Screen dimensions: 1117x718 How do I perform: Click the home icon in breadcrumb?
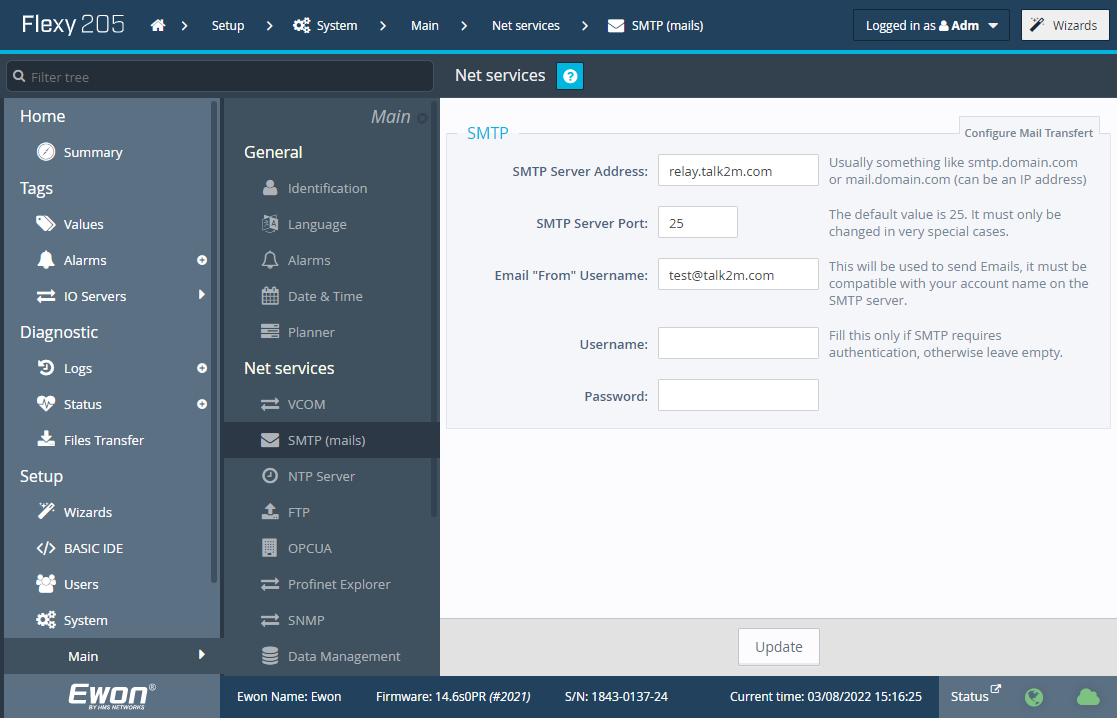click(158, 26)
